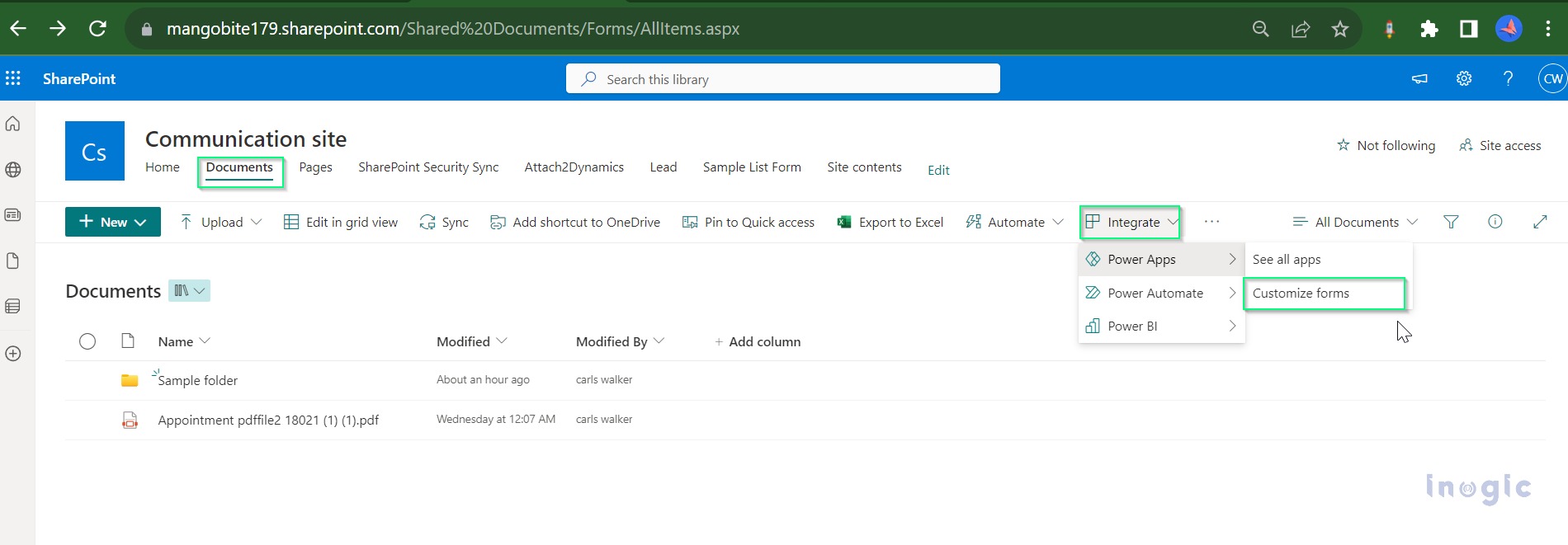Open the megaphone feedback icon
Viewport: 1568px width, 545px height.
[1419, 78]
